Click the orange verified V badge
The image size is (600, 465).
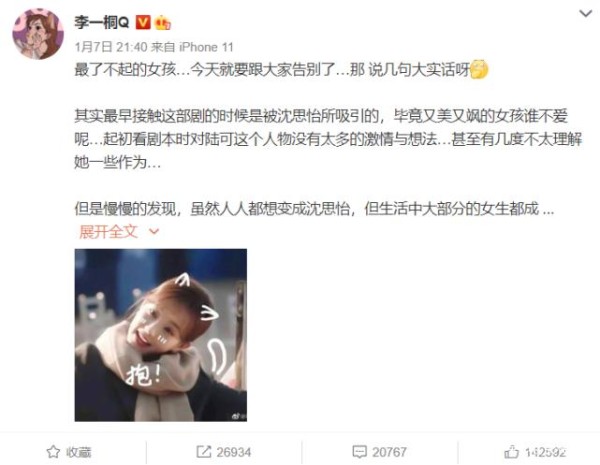pos(143,23)
